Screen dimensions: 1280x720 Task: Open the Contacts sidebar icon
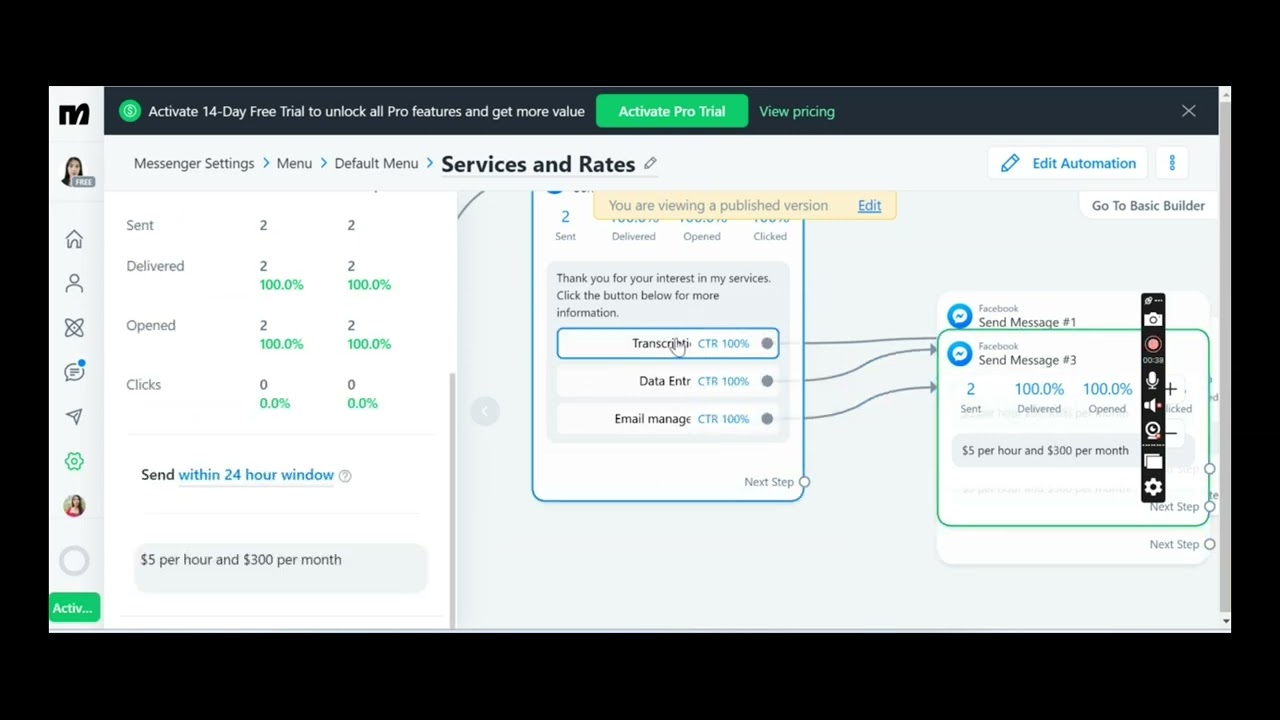tap(74, 284)
